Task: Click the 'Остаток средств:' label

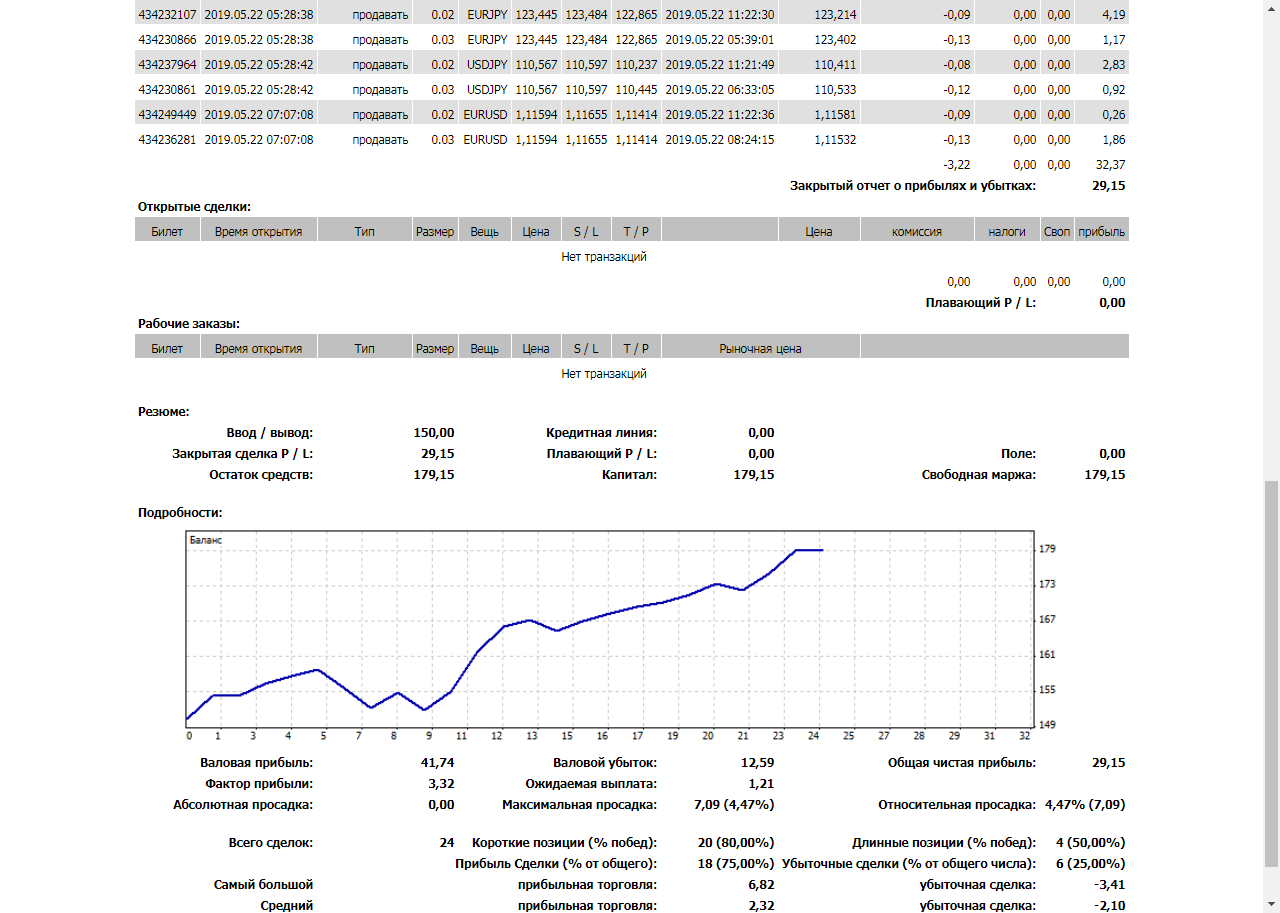Action: (x=261, y=475)
